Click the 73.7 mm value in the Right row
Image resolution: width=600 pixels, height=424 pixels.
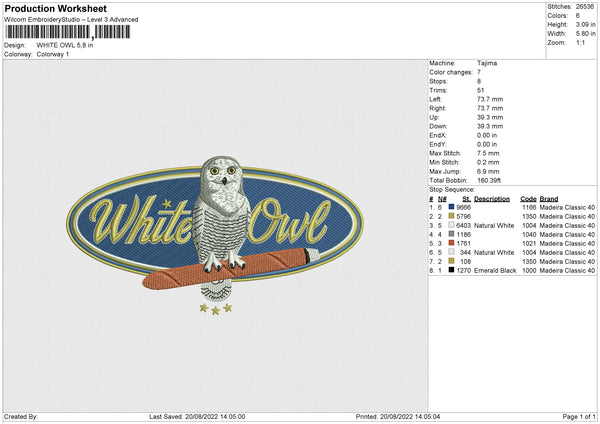(x=490, y=108)
